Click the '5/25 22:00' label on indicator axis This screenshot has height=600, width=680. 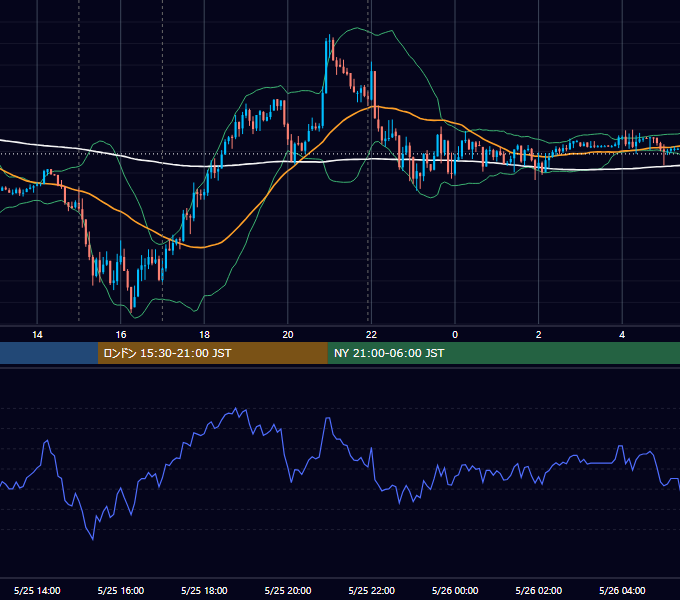(x=372, y=590)
